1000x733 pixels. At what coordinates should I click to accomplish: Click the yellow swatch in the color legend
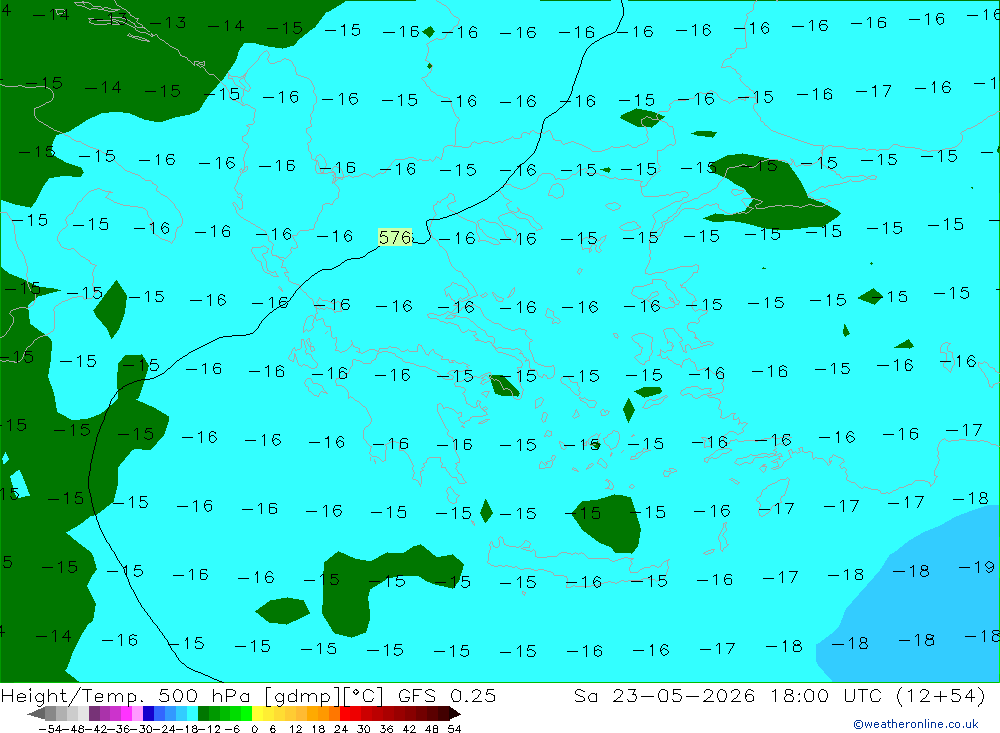[x=257, y=713]
